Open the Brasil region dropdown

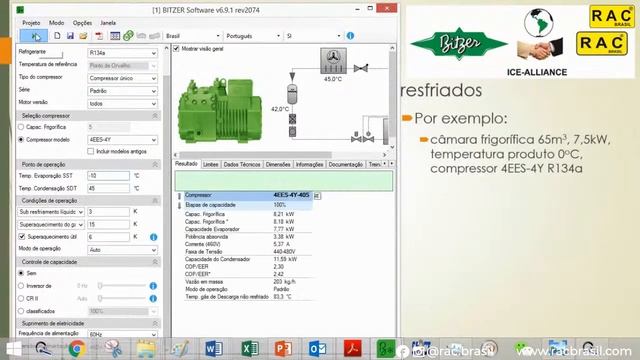point(193,36)
